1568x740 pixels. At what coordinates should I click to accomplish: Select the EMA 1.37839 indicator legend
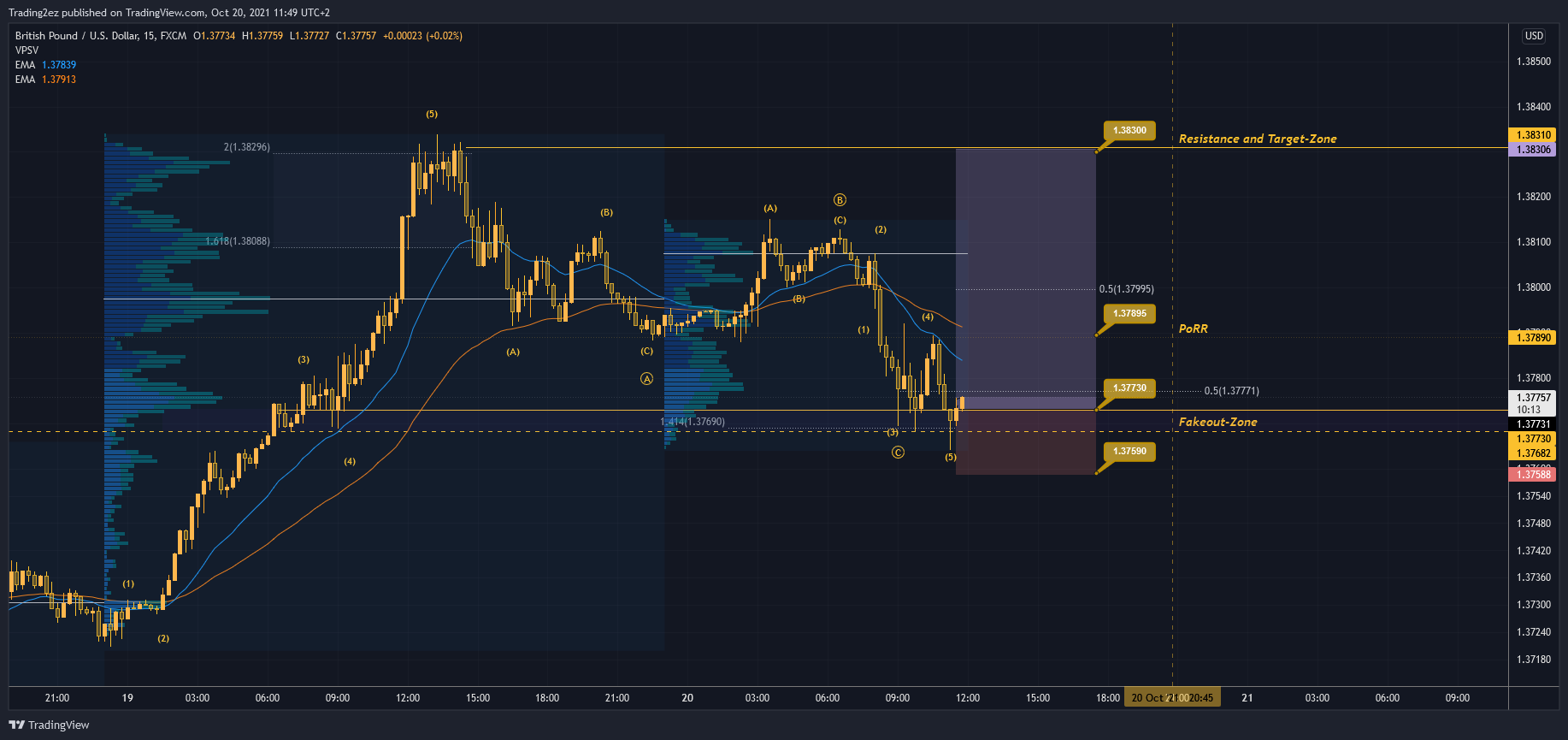45,65
